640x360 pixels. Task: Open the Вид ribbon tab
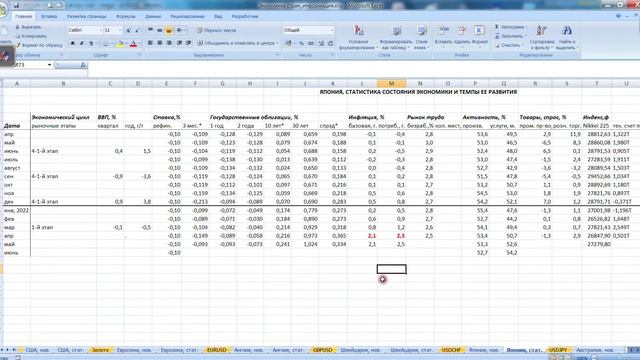click(218, 16)
